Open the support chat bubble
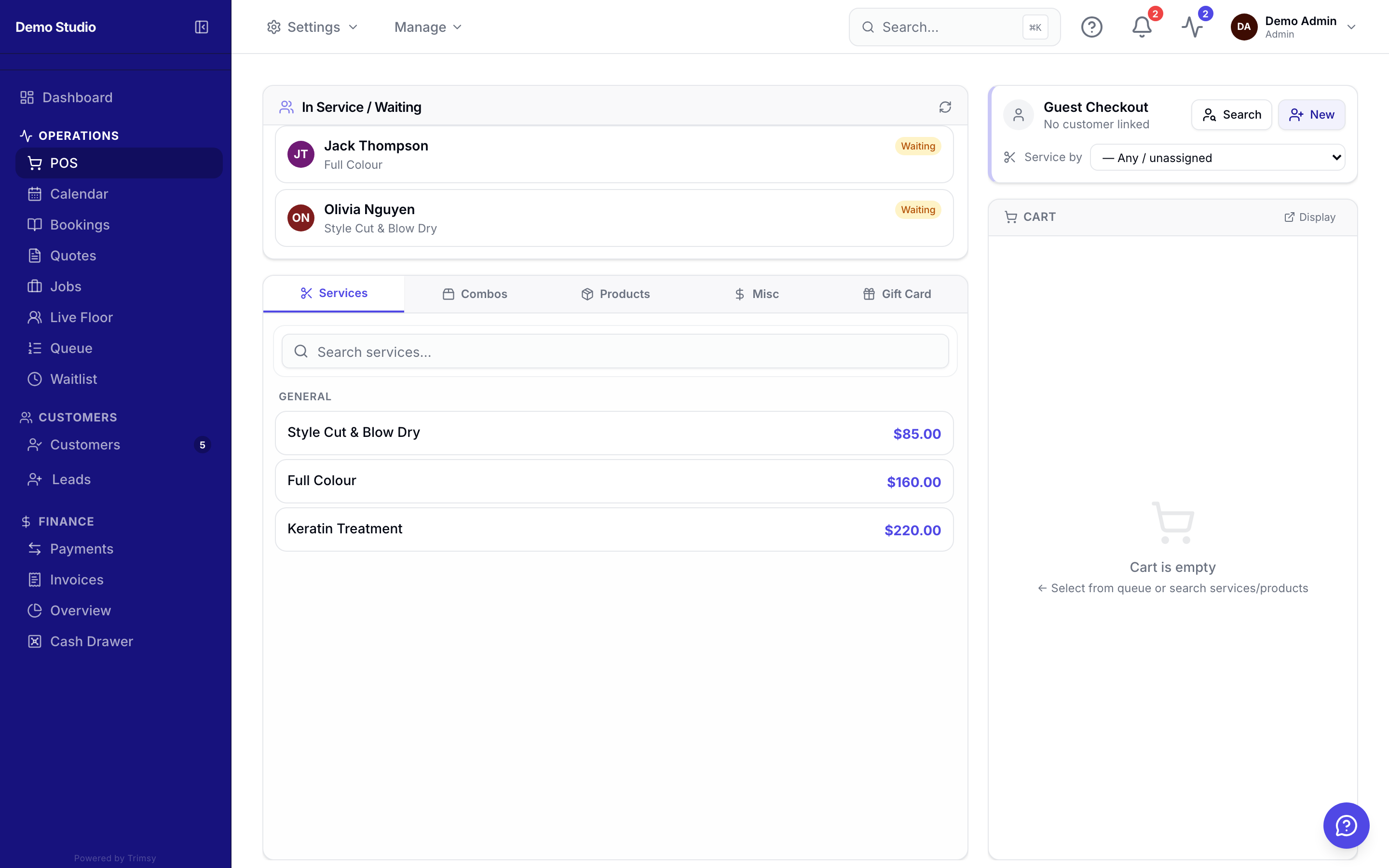 point(1346,825)
